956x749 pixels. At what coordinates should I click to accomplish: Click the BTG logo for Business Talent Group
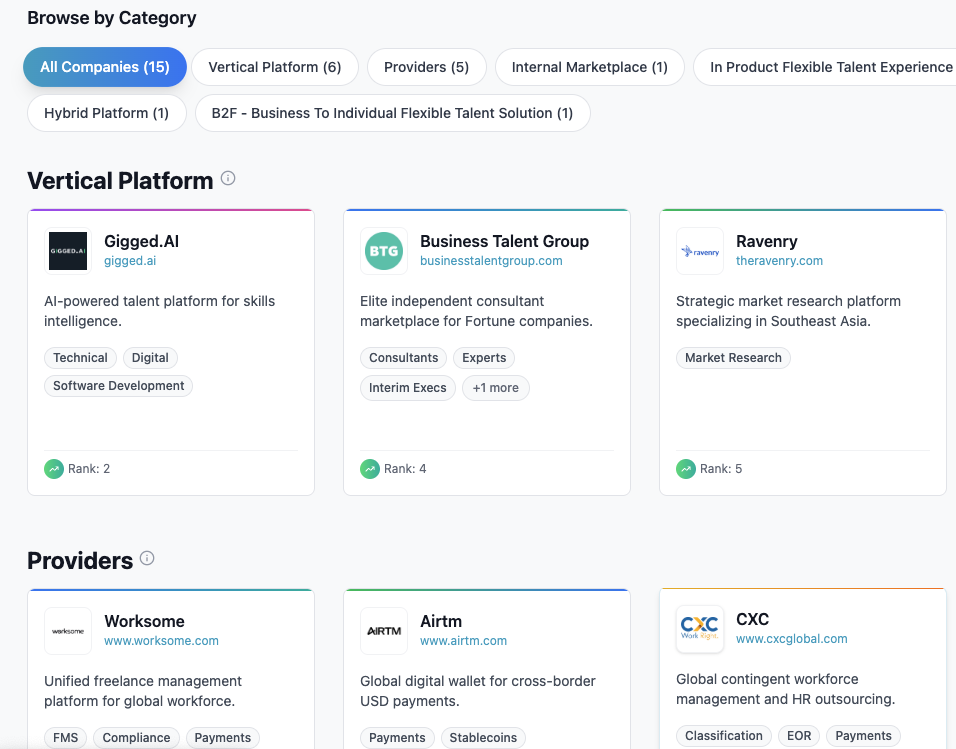(383, 251)
